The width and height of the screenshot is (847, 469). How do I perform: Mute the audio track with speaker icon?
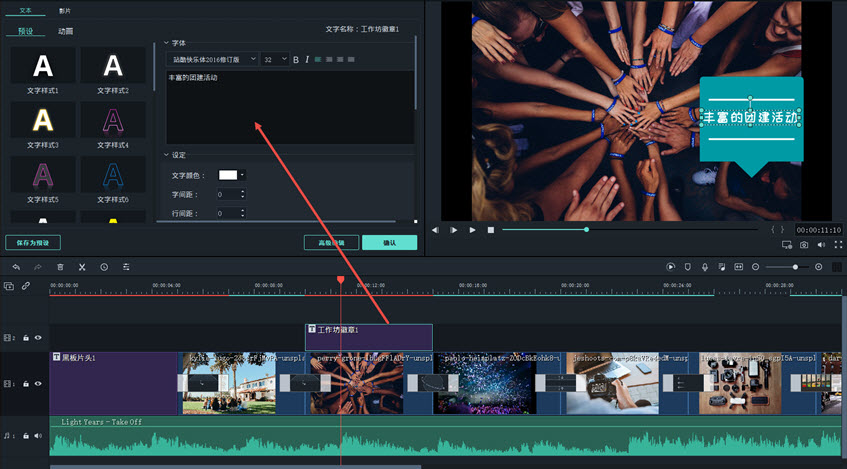(38, 435)
